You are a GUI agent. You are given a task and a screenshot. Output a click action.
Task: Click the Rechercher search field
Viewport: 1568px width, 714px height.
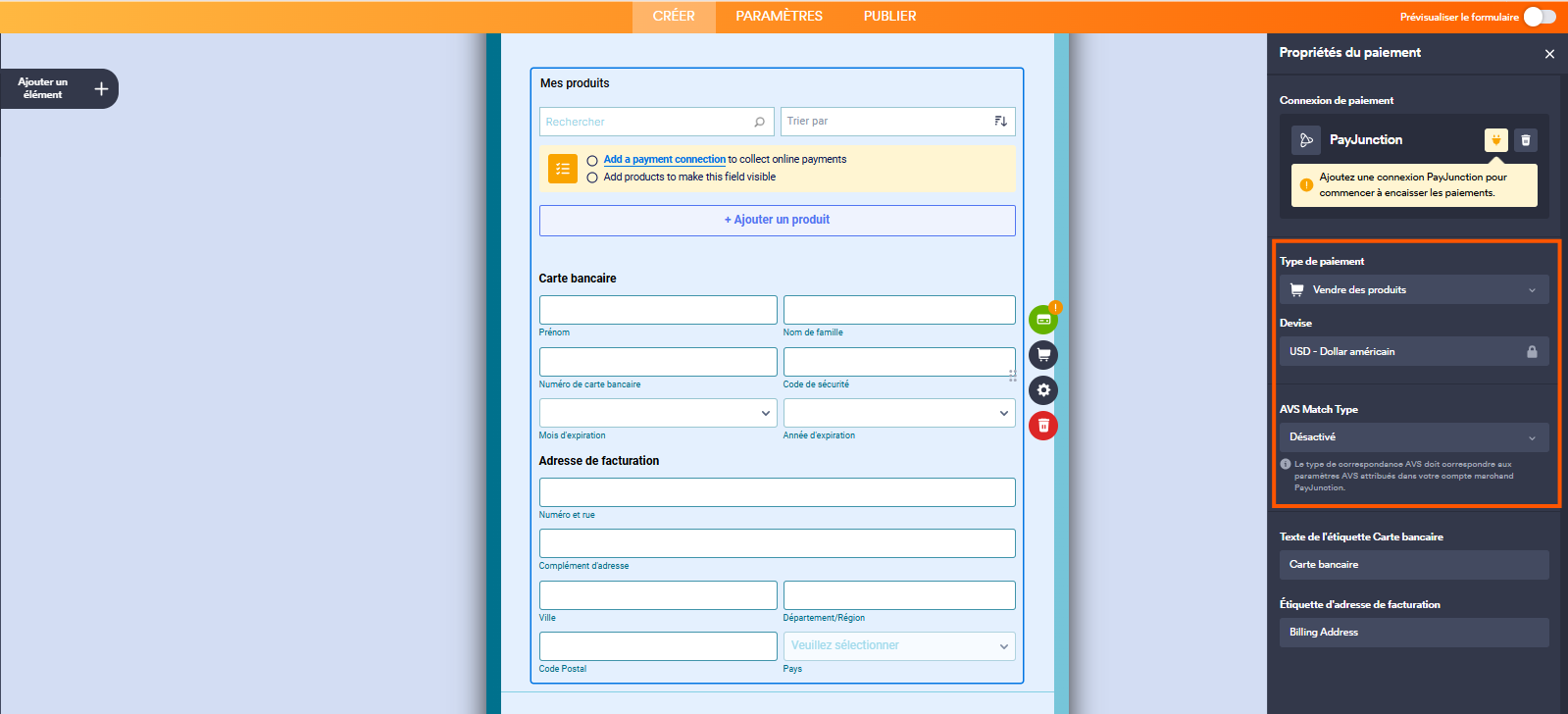click(x=657, y=122)
